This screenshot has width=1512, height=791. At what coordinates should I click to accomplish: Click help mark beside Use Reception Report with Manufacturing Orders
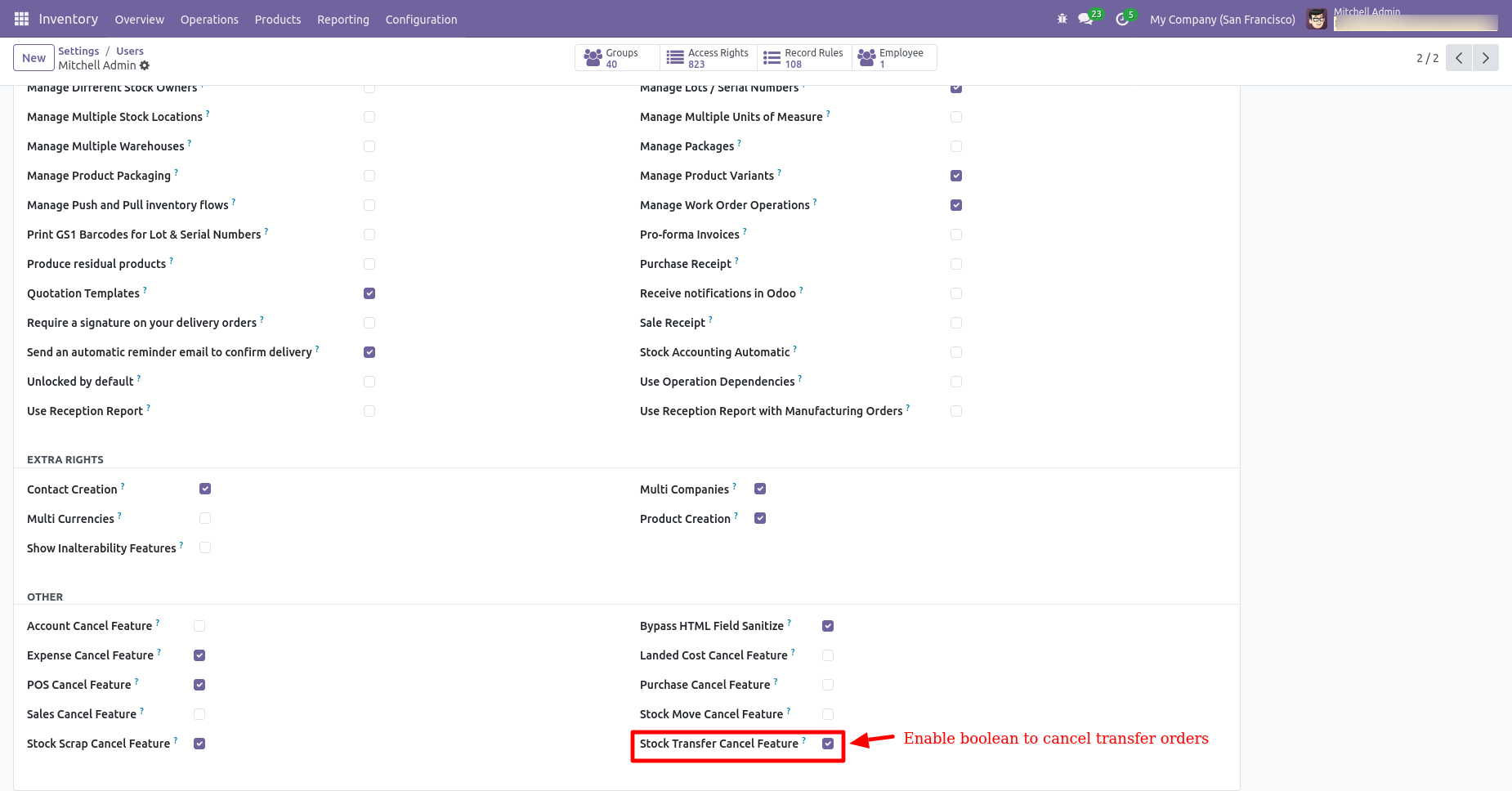907,408
